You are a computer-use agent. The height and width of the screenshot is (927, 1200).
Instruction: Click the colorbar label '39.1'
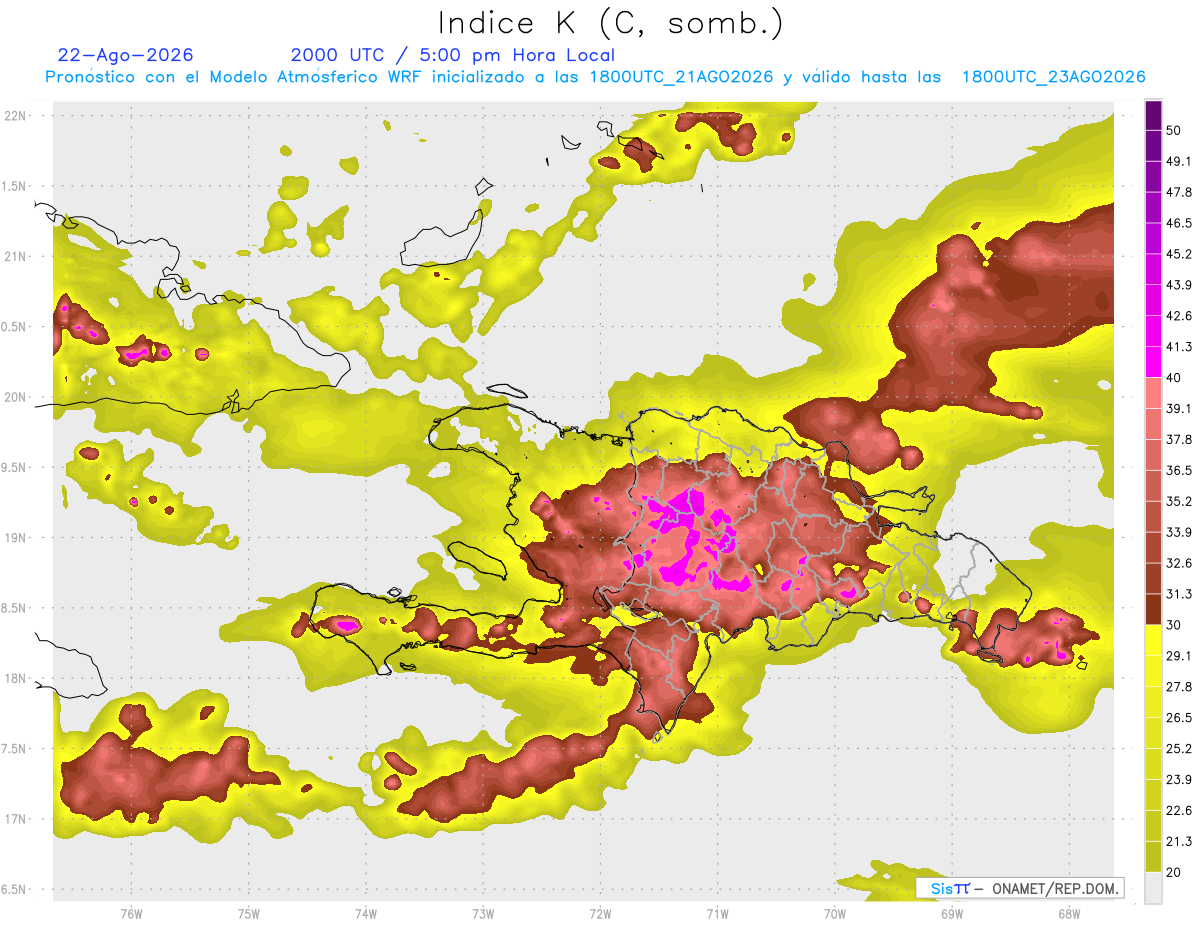click(x=1179, y=409)
